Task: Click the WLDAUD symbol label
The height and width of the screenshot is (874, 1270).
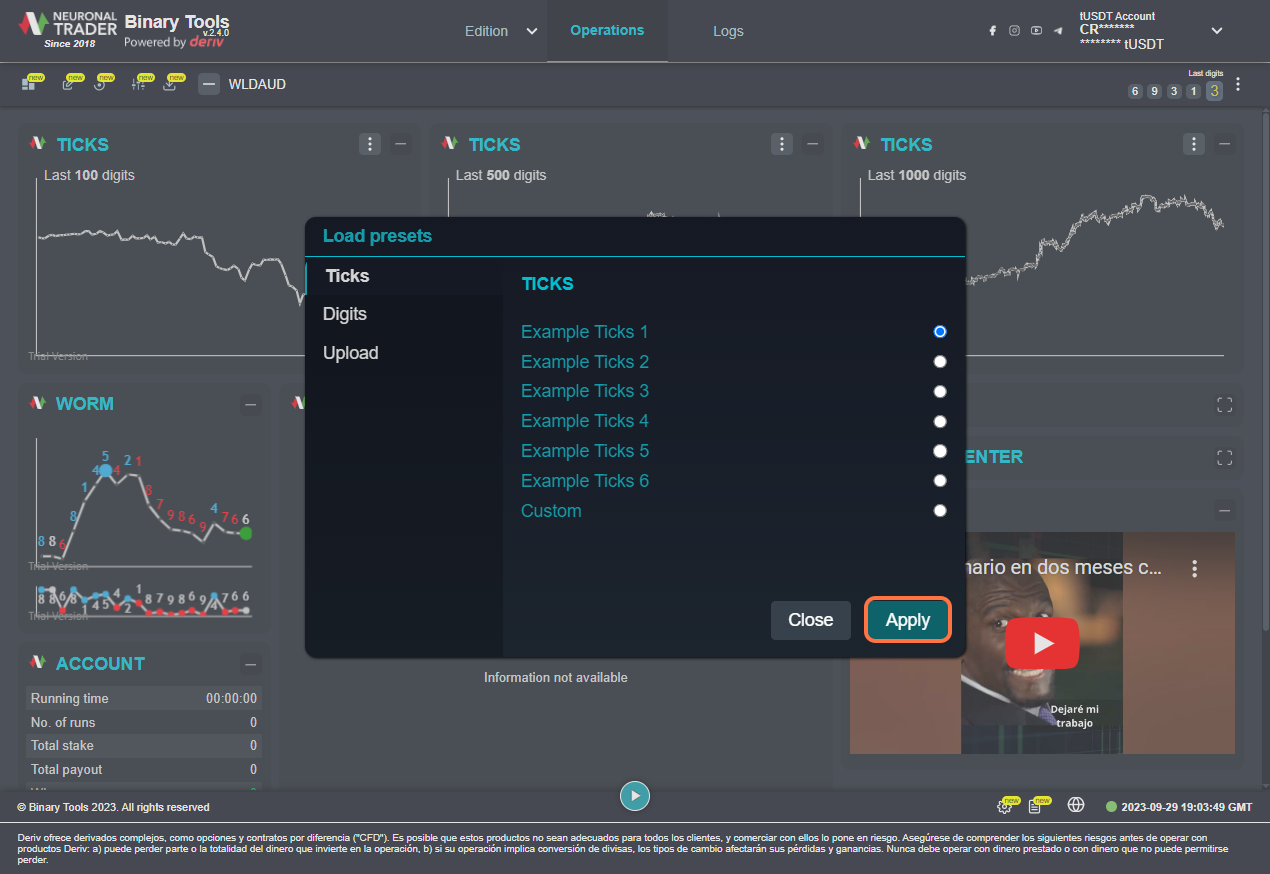Action: [x=257, y=84]
